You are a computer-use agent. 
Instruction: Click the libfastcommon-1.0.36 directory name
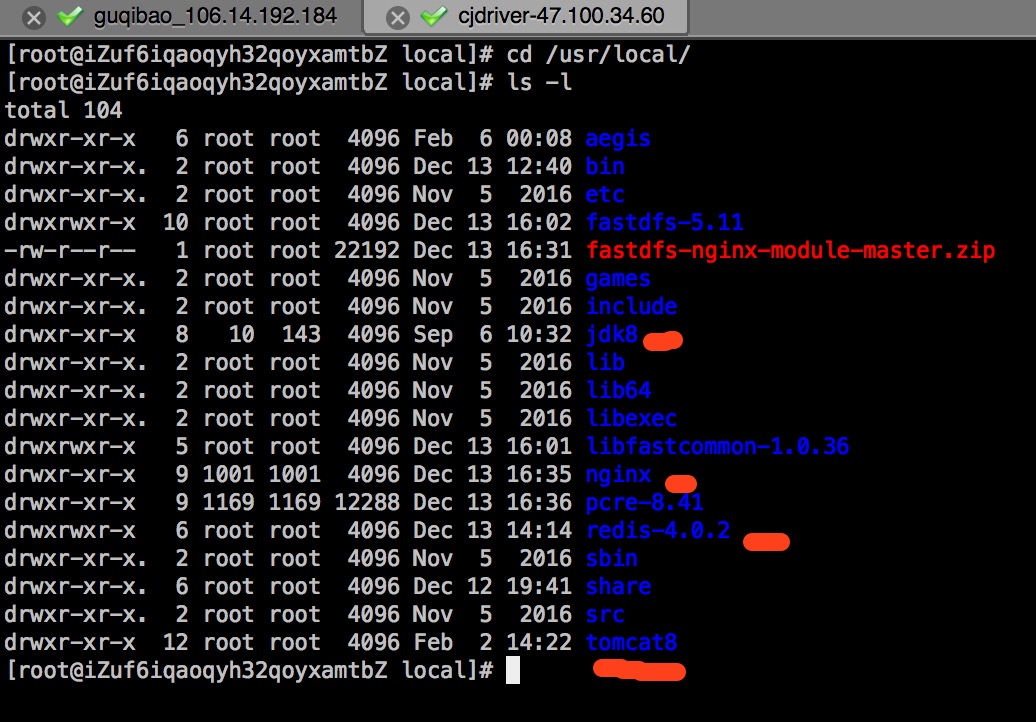[x=717, y=446]
